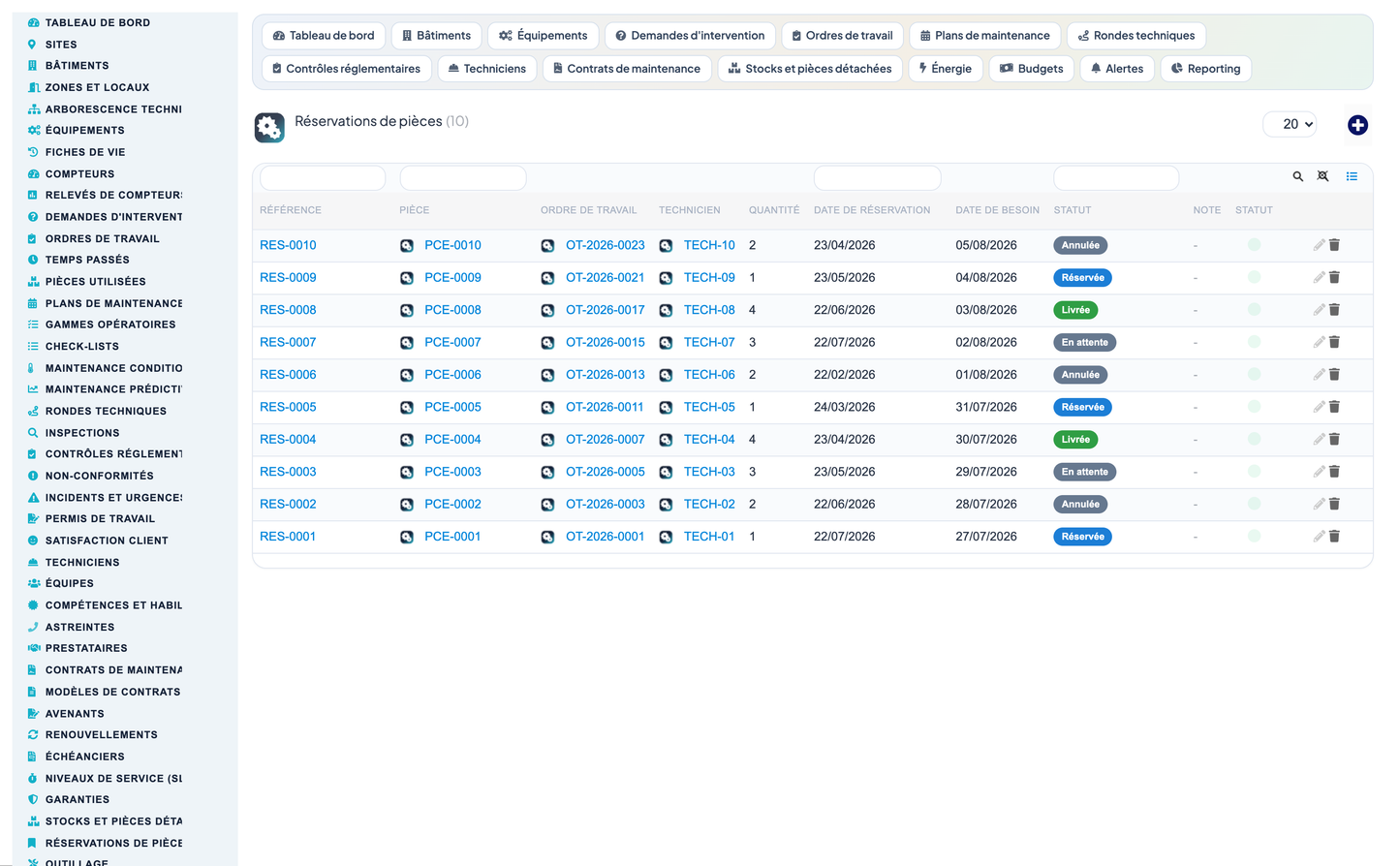1400x866 pixels.
Task: Toggle status circle for RES-0009 row
Action: coord(1254,277)
